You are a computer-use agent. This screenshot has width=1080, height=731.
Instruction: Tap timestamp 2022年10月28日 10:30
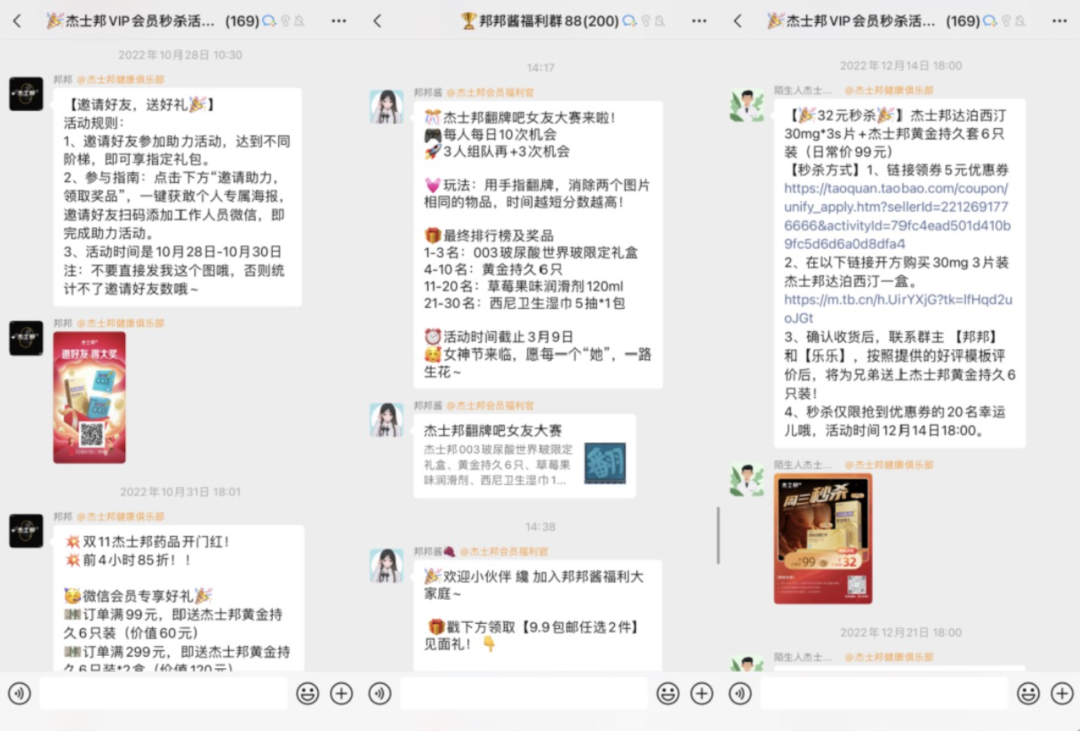coord(180,54)
